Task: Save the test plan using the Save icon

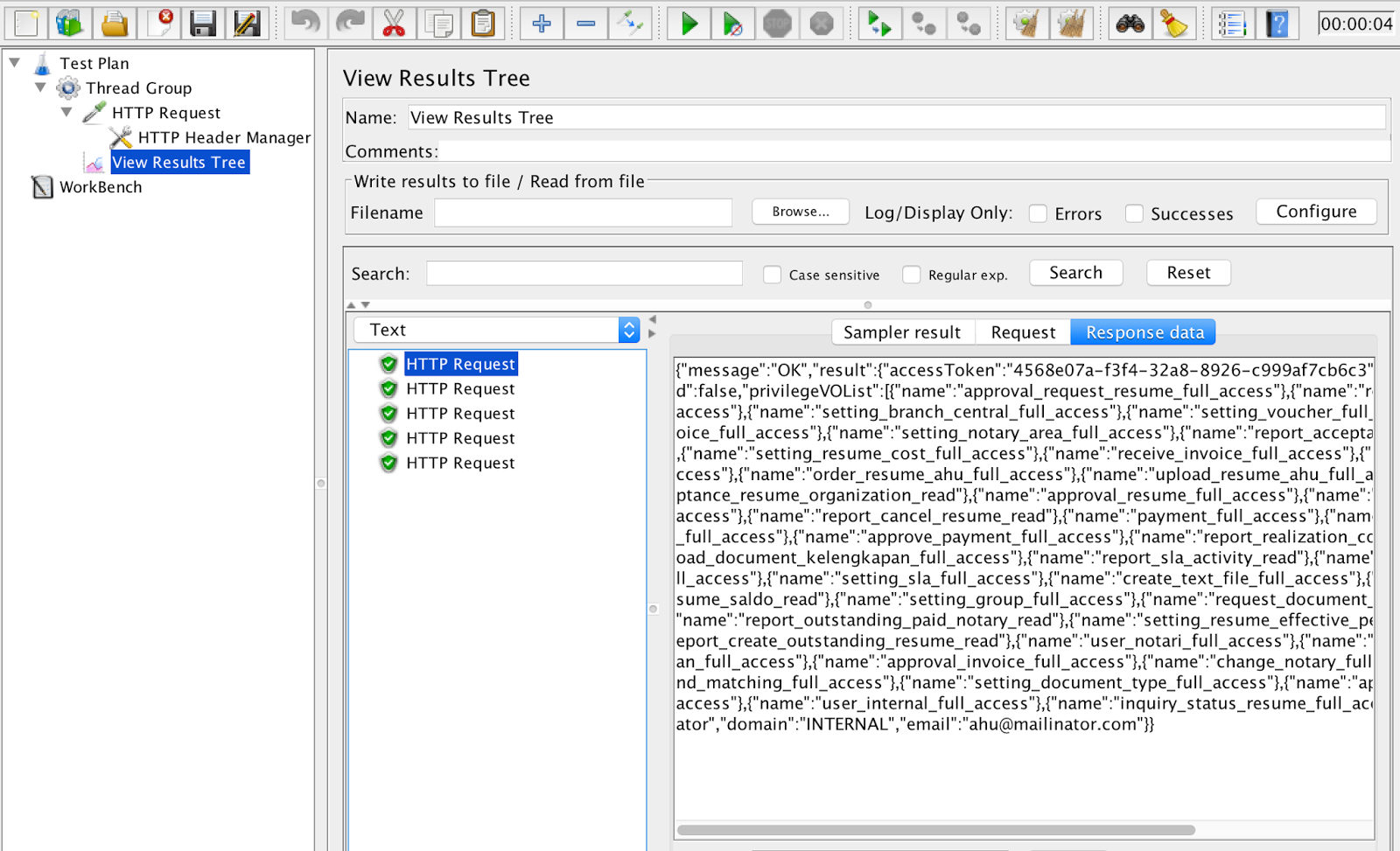Action: (x=204, y=24)
